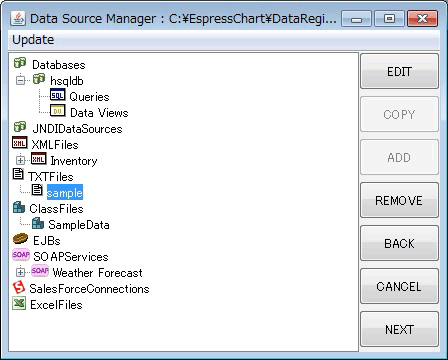This screenshot has width=448, height=360.
Task: Click the REMOVE button
Action: (399, 200)
